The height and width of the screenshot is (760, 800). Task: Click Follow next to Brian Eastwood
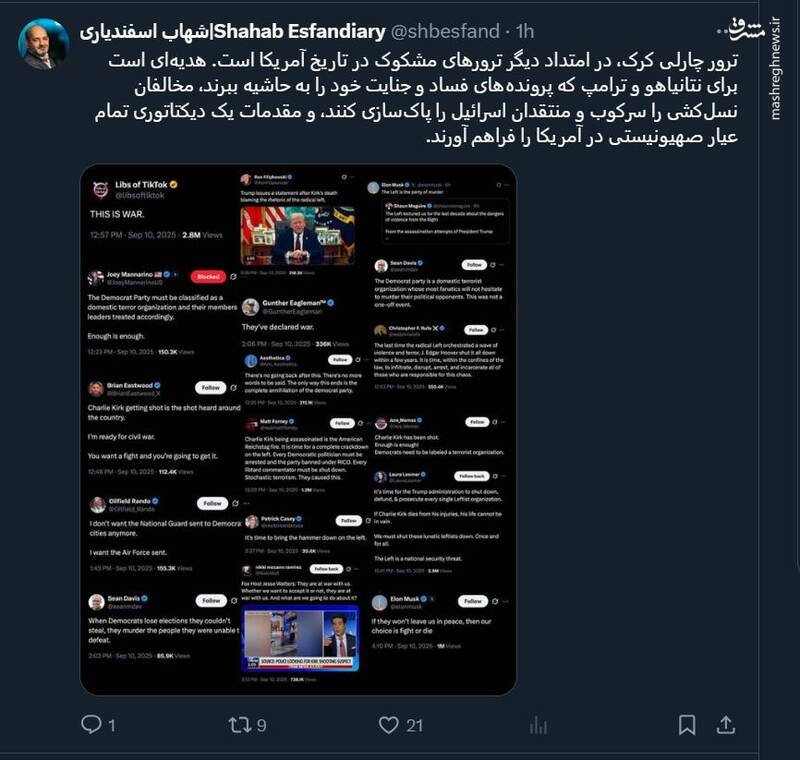pos(211,388)
